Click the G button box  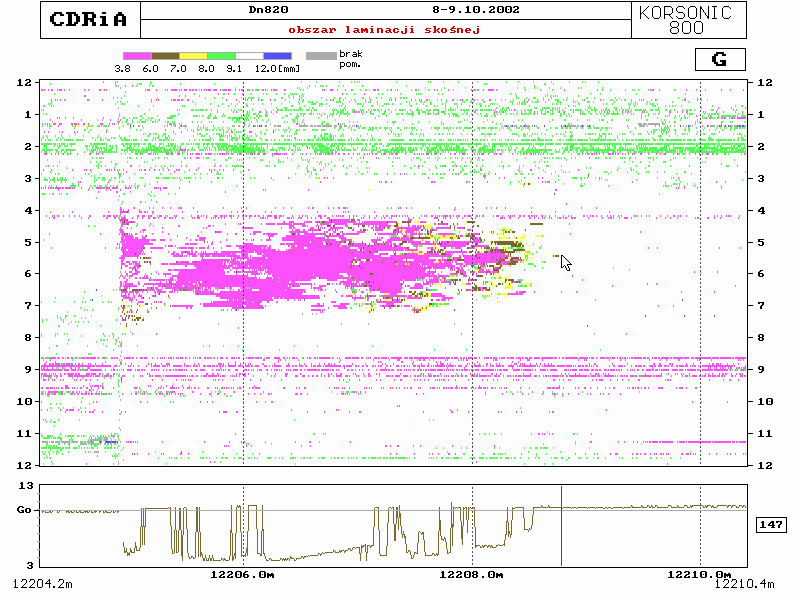(x=720, y=59)
